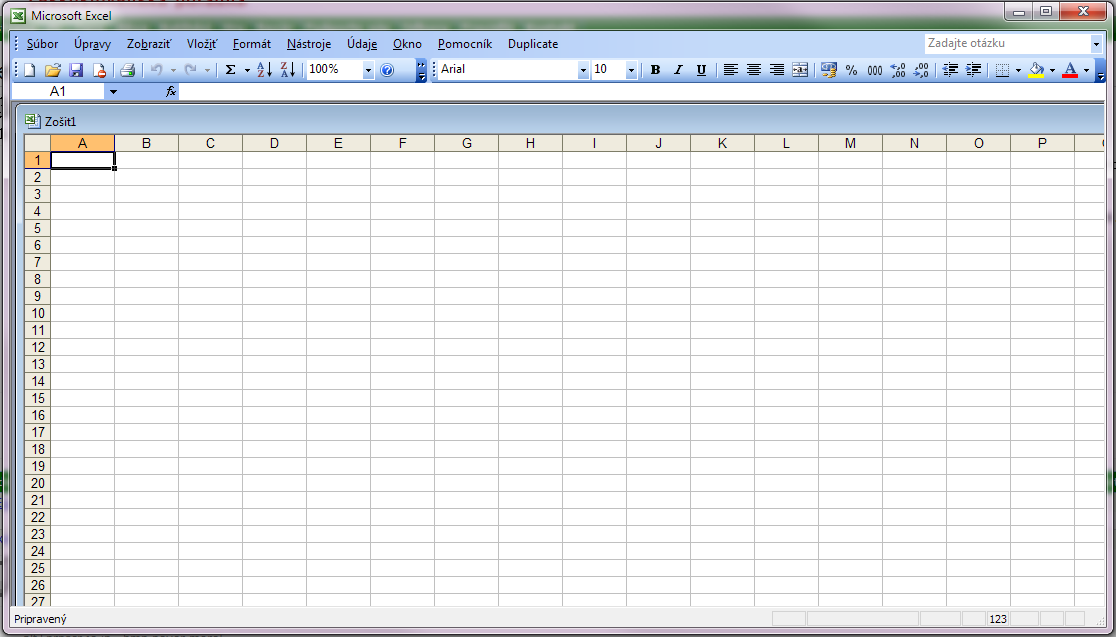Open the zoom 100% dropdown
Image resolution: width=1116 pixels, height=637 pixels.
pyautogui.click(x=368, y=70)
